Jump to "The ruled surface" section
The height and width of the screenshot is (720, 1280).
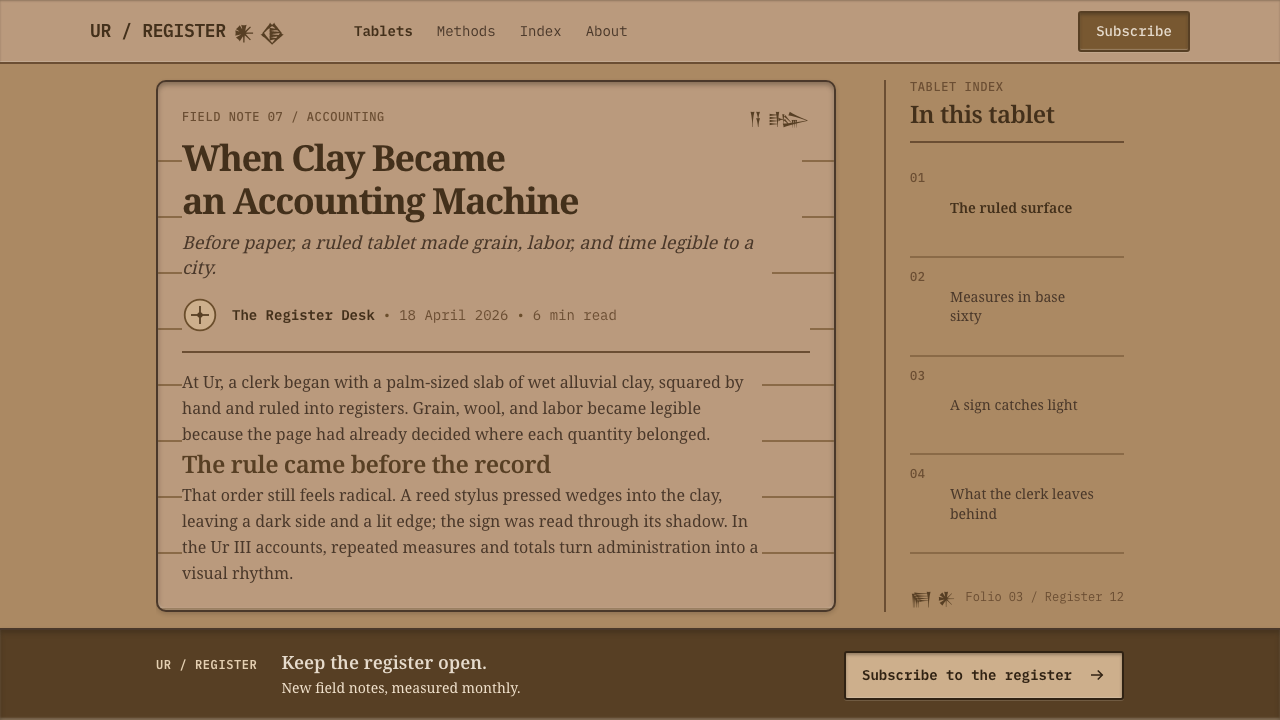point(1011,208)
